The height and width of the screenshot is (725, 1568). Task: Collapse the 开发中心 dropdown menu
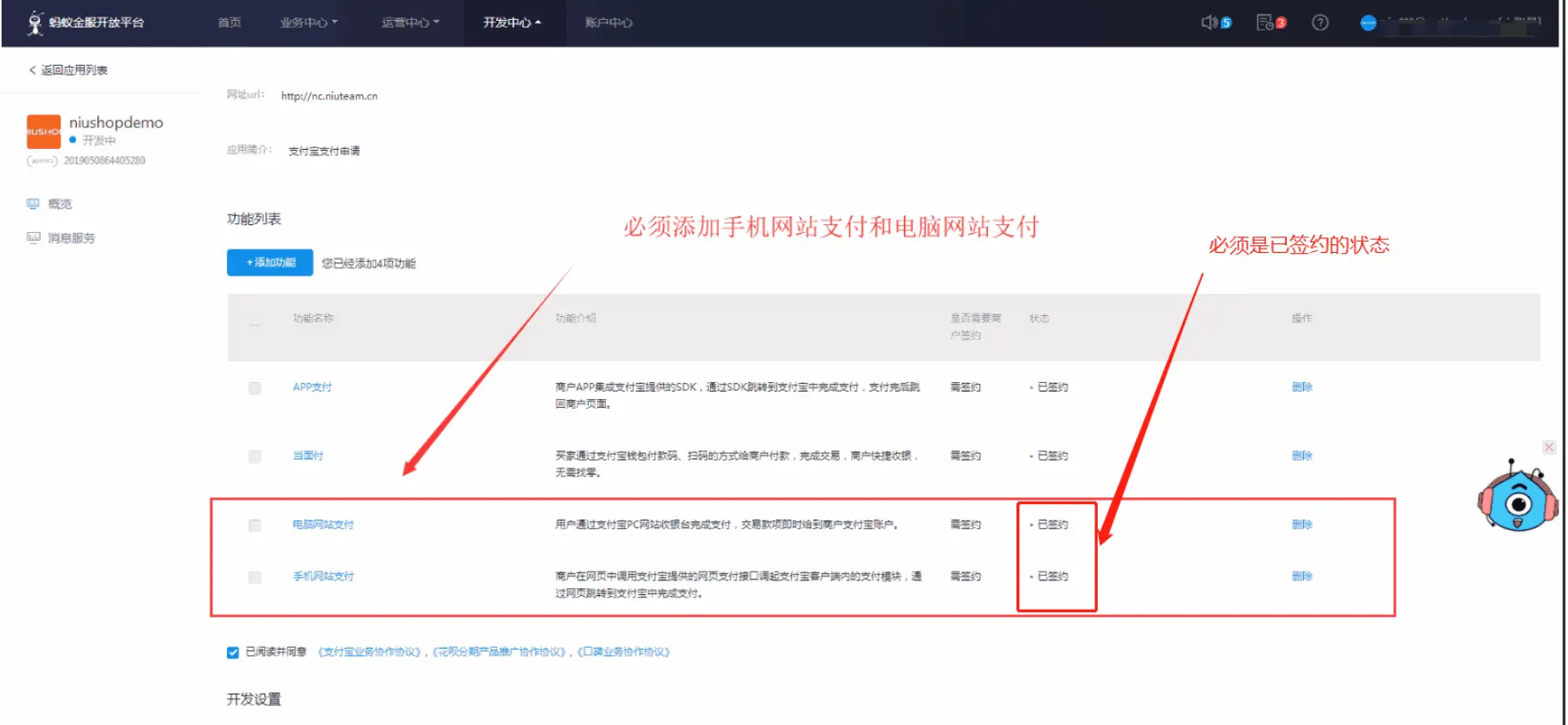pos(512,23)
